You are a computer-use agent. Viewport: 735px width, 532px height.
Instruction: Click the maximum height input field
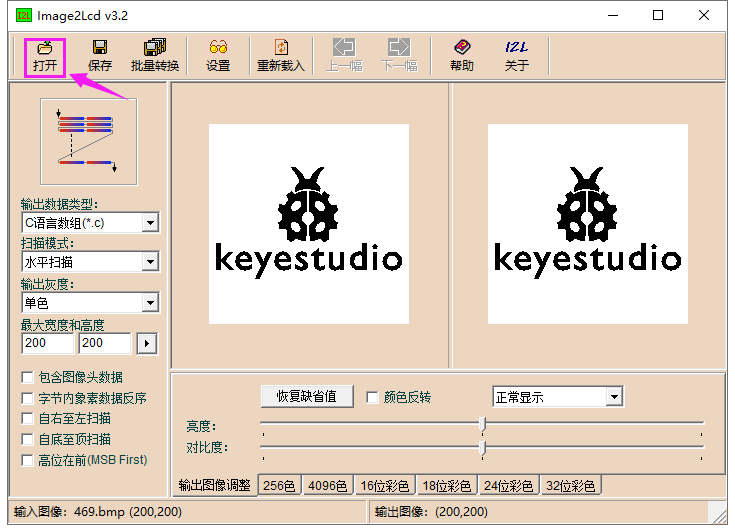click(x=105, y=343)
